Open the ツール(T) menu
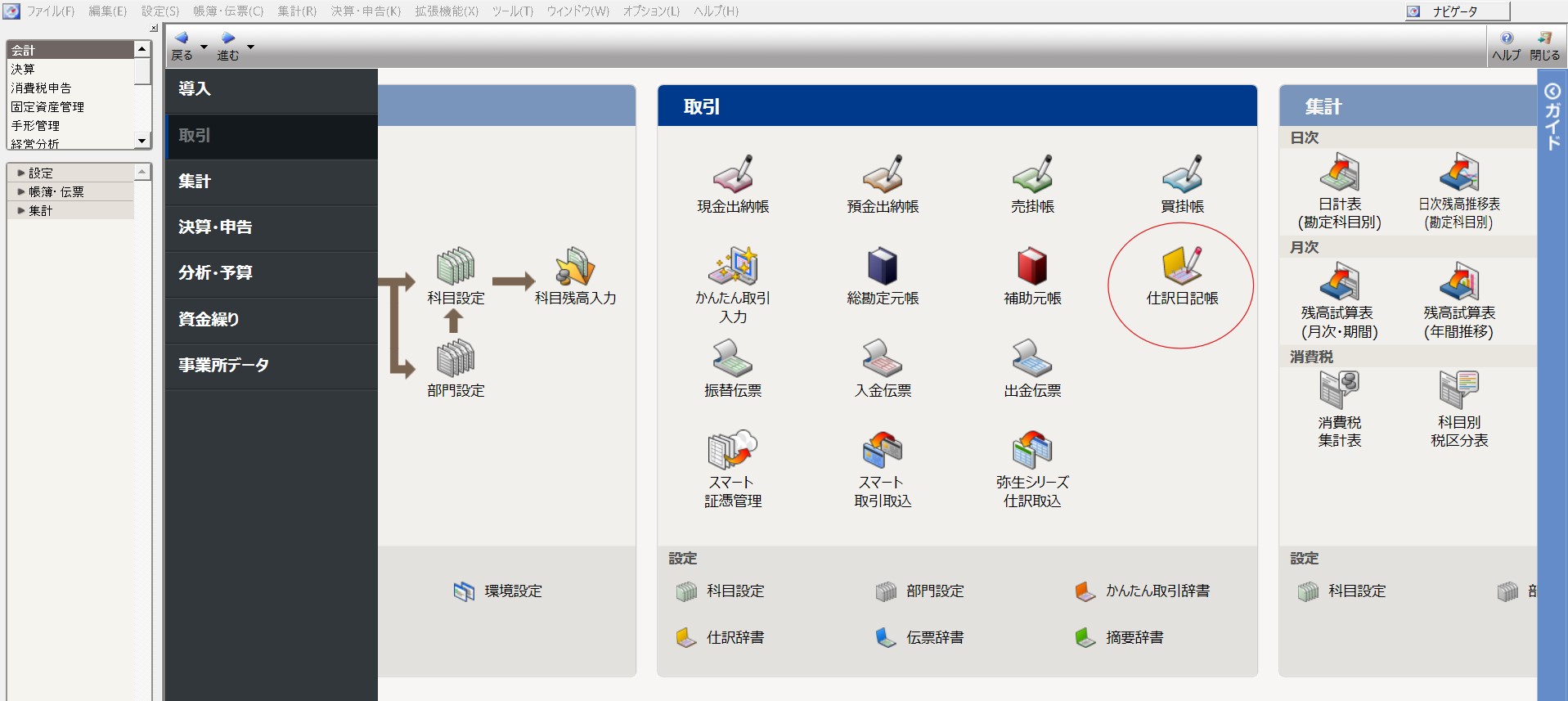Viewport: 1568px width, 701px height. pyautogui.click(x=513, y=11)
